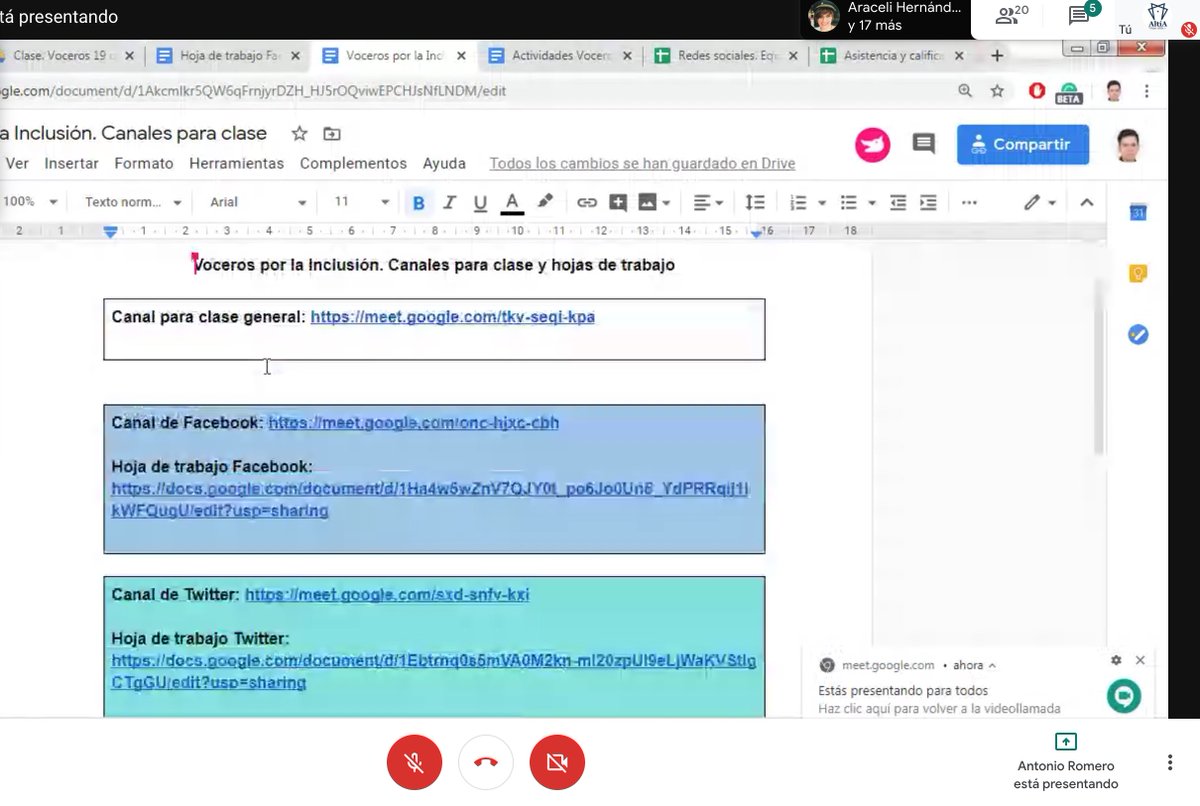The image size is (1200, 806).
Task: Click the move-to-folder icon beside the title
Action: point(332,134)
